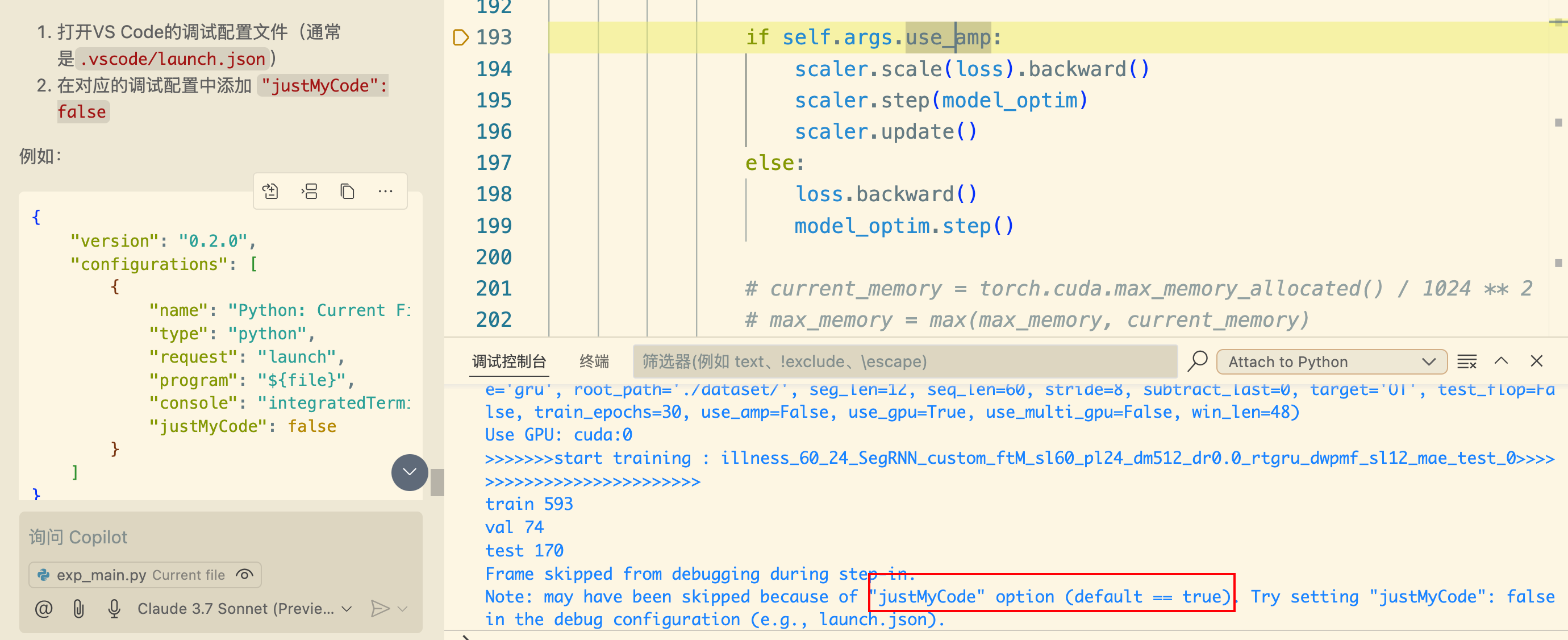Click the use_amp identifier on line 193
The image size is (1568, 640).
[948, 37]
